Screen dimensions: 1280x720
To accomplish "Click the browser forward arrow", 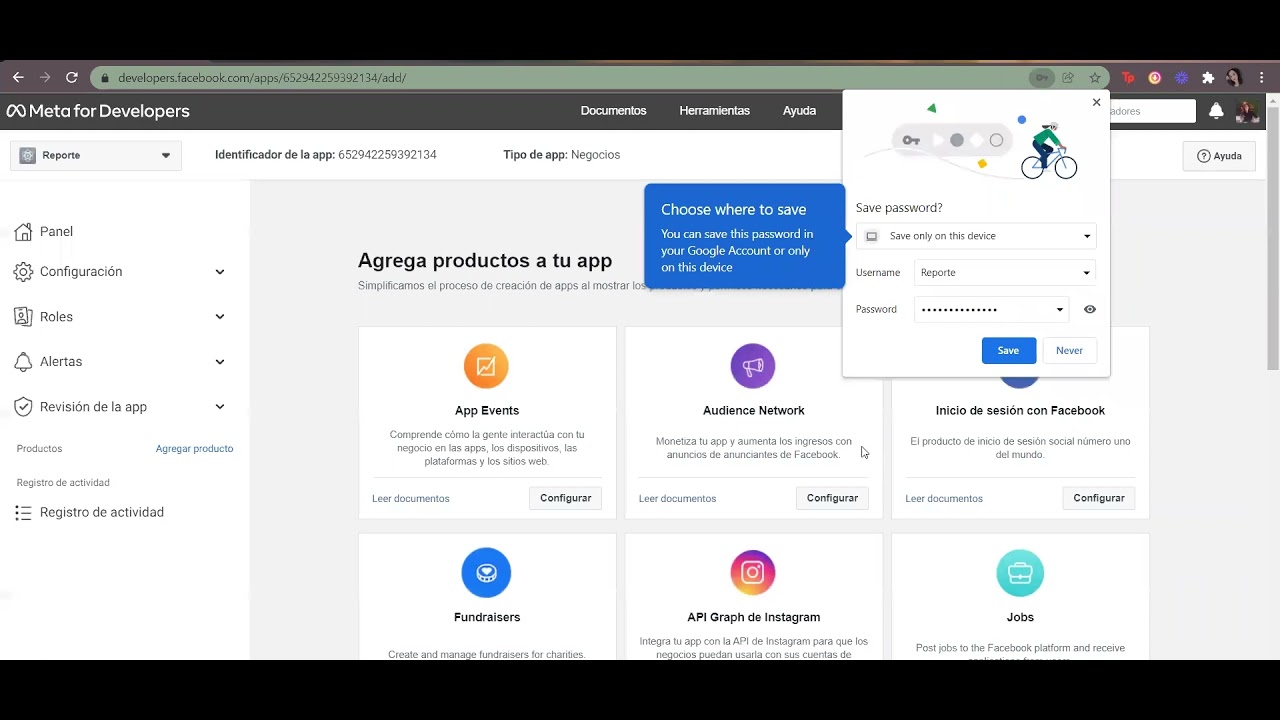I will pos(45,77).
